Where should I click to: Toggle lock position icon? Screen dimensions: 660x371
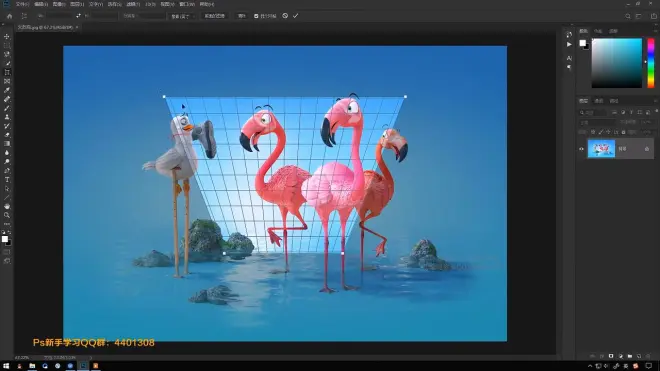click(608, 132)
